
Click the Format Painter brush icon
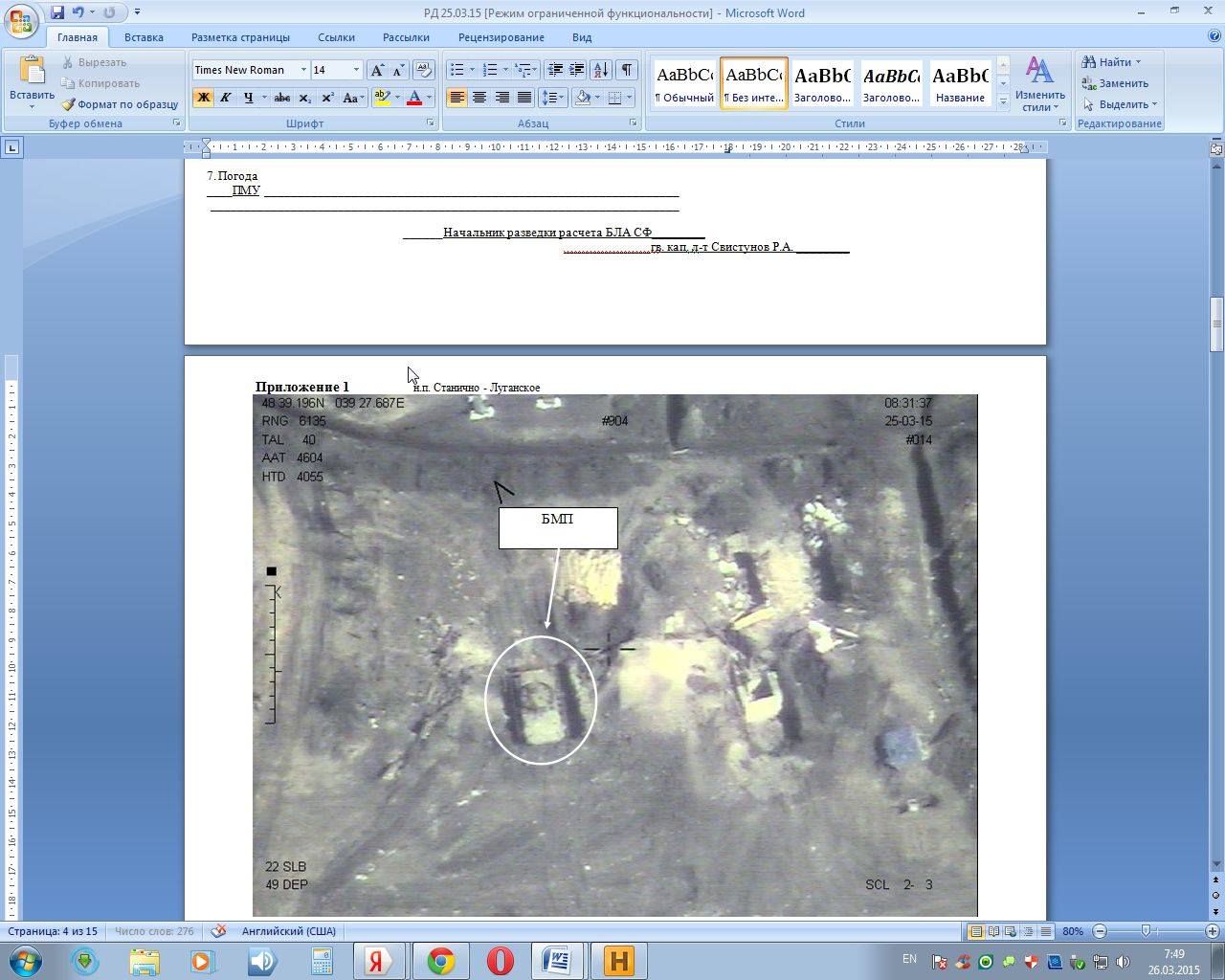[69, 104]
